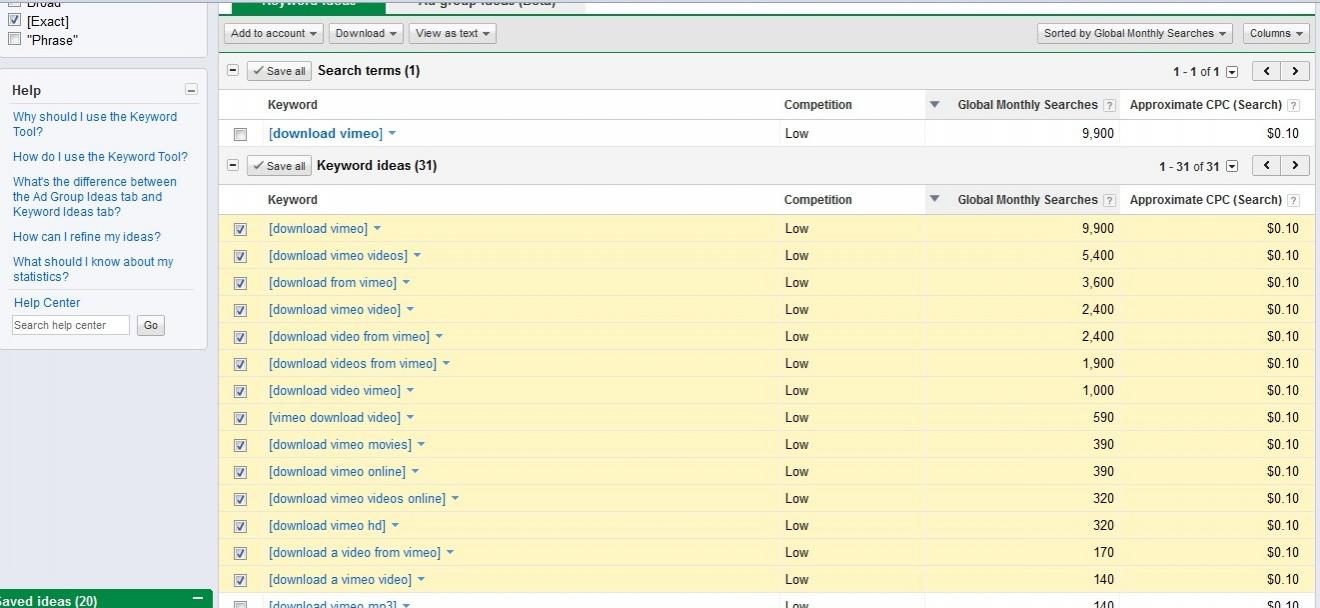Collapse the Search terms section

233,70
